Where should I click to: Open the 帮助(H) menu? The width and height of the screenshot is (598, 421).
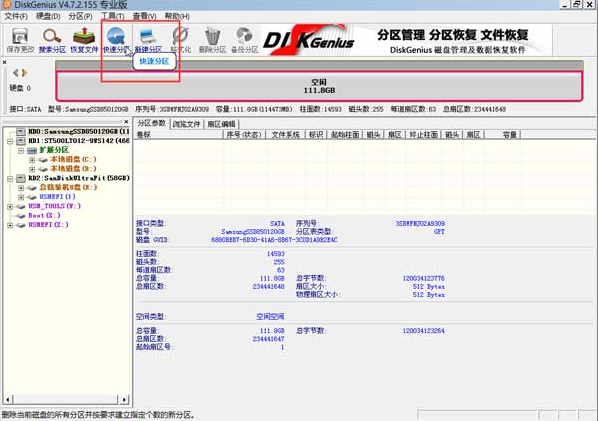[177, 16]
